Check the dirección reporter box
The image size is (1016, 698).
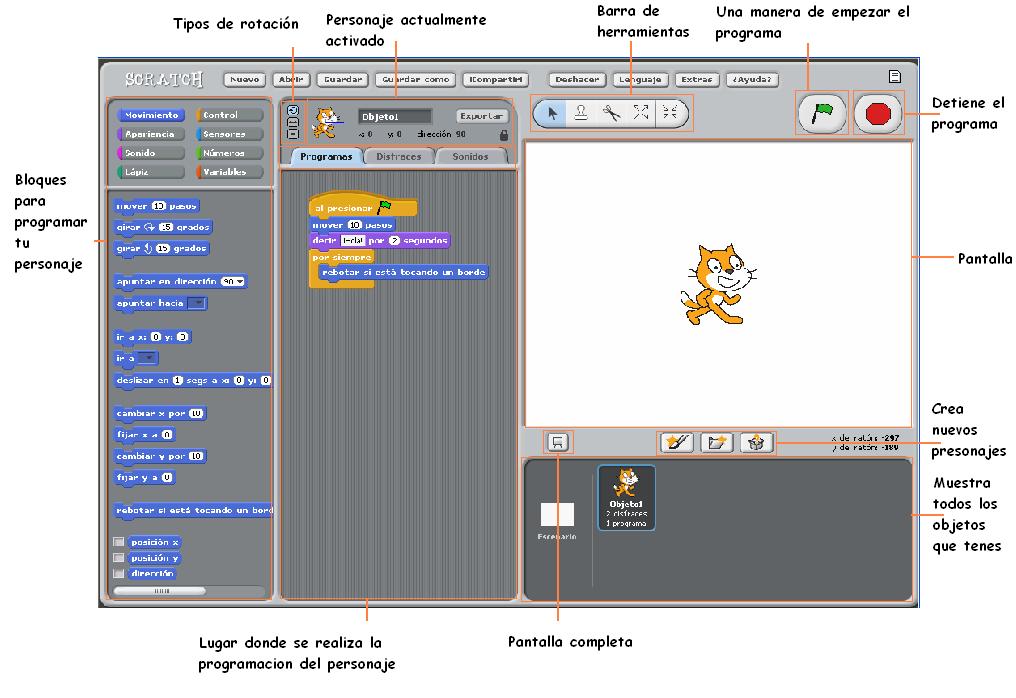coord(118,573)
